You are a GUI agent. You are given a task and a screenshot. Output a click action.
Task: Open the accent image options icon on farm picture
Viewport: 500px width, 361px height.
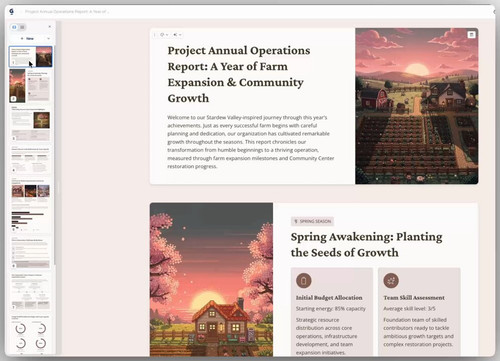471,35
